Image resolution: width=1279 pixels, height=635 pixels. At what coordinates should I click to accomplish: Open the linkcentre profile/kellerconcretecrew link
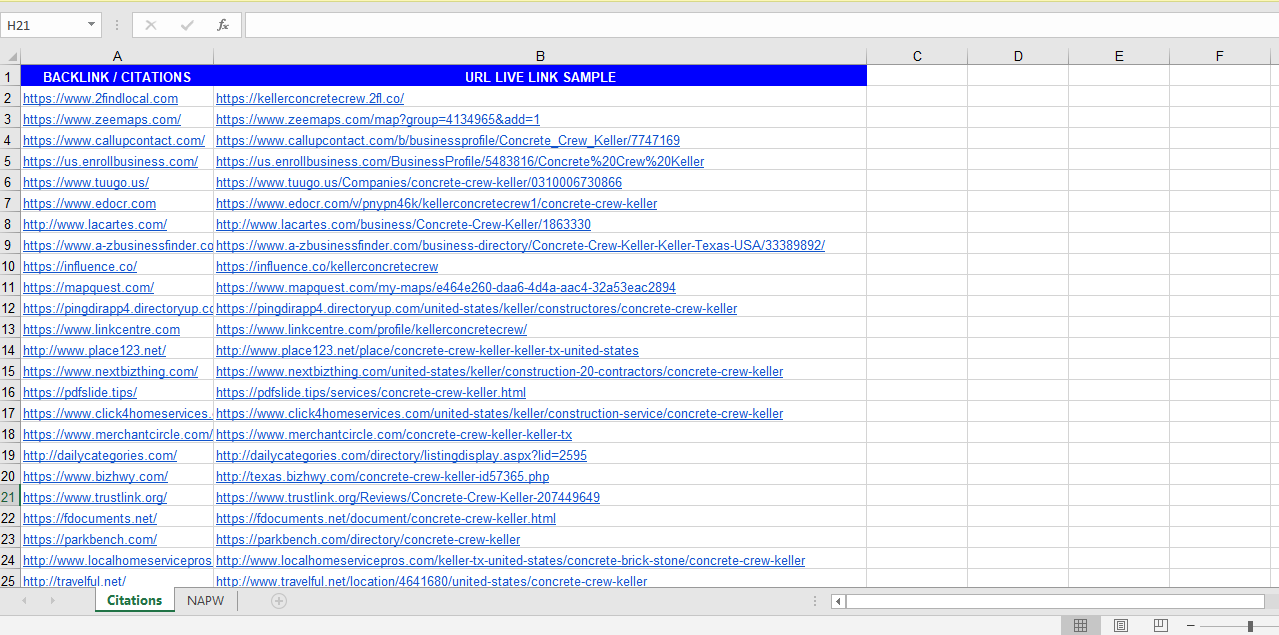[x=371, y=329]
